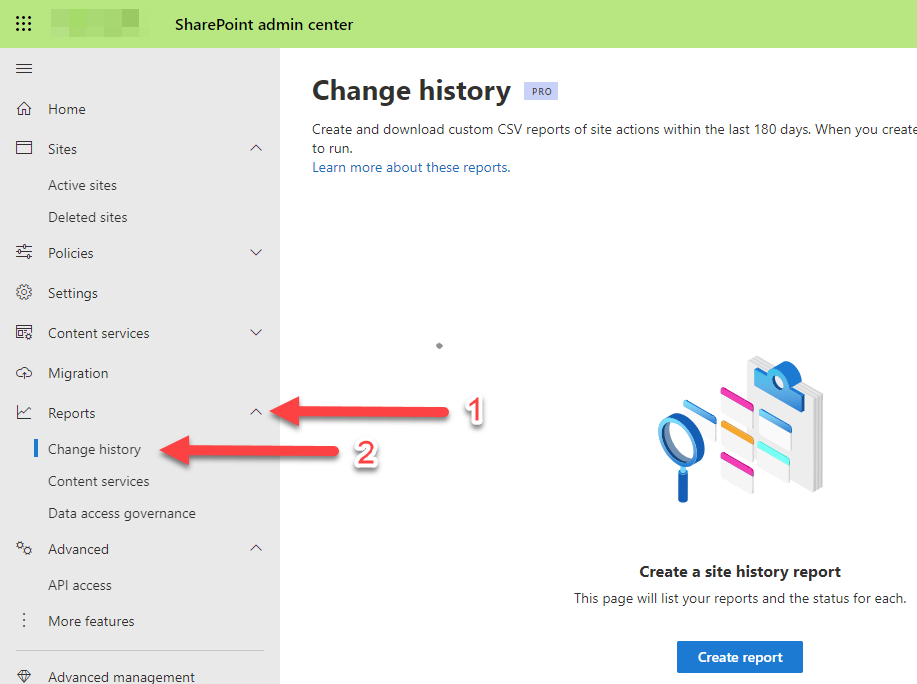The image size is (917, 684).
Task: Collapse the Reports section chevron
Action: [x=256, y=412]
